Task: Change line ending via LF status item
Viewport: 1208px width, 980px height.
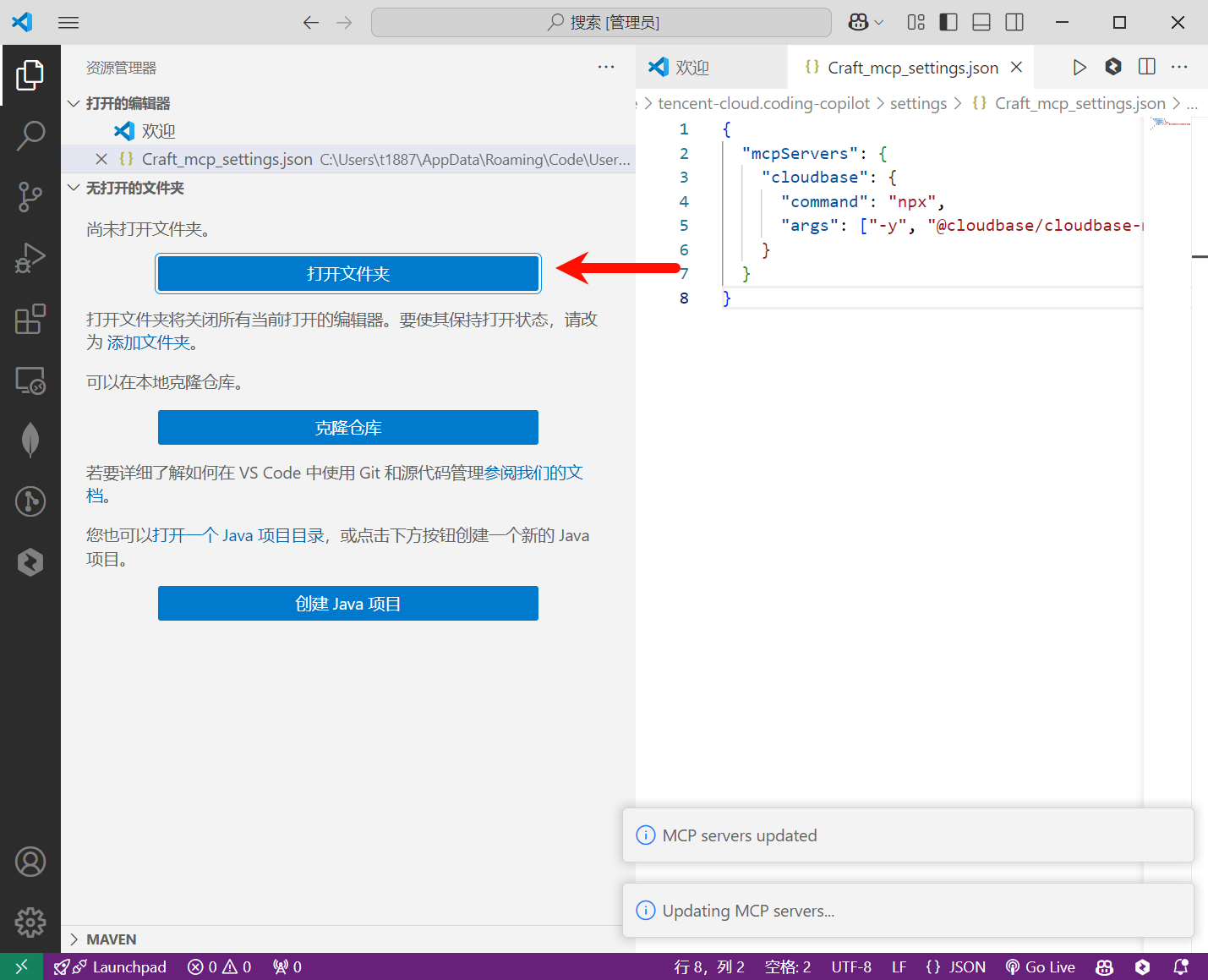Action: click(x=899, y=966)
